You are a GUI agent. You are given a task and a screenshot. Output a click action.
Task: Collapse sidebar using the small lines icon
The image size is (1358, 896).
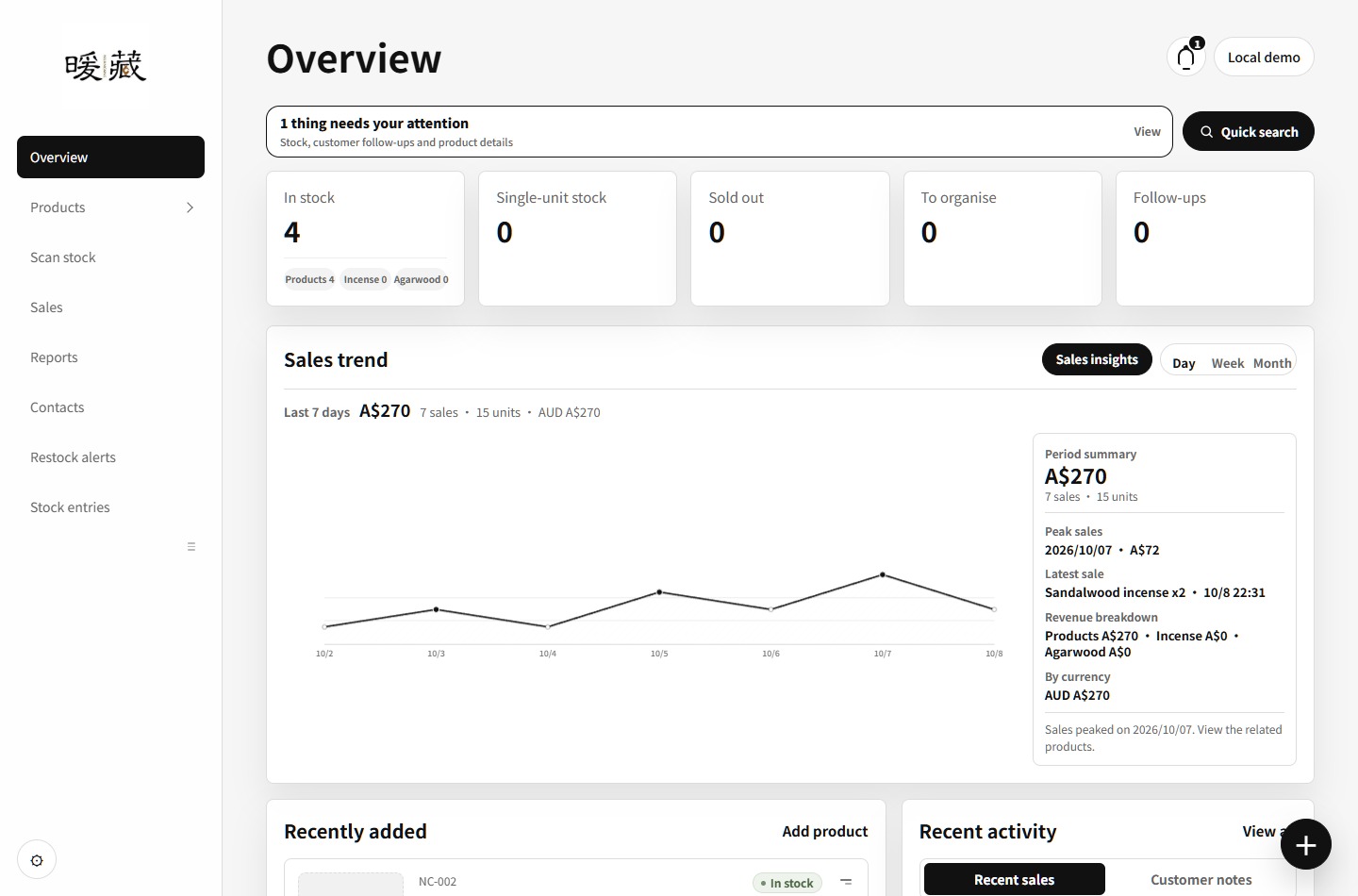tap(191, 547)
